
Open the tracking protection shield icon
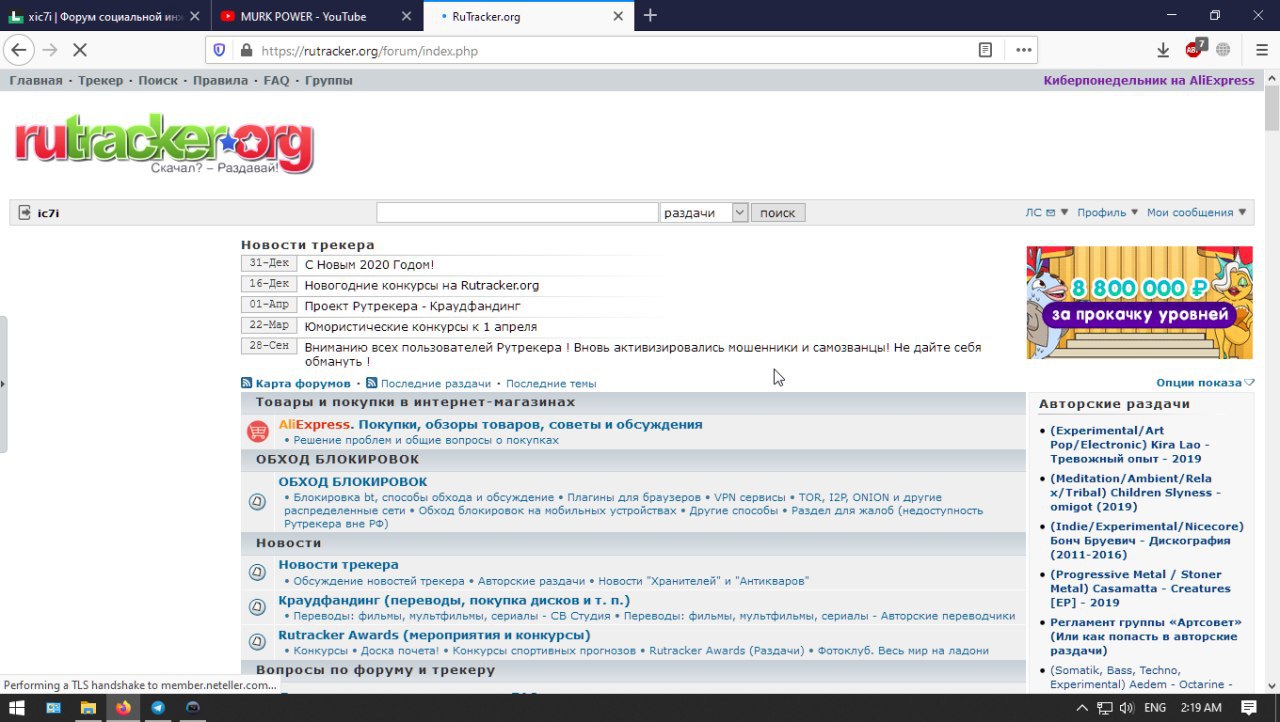pos(220,50)
